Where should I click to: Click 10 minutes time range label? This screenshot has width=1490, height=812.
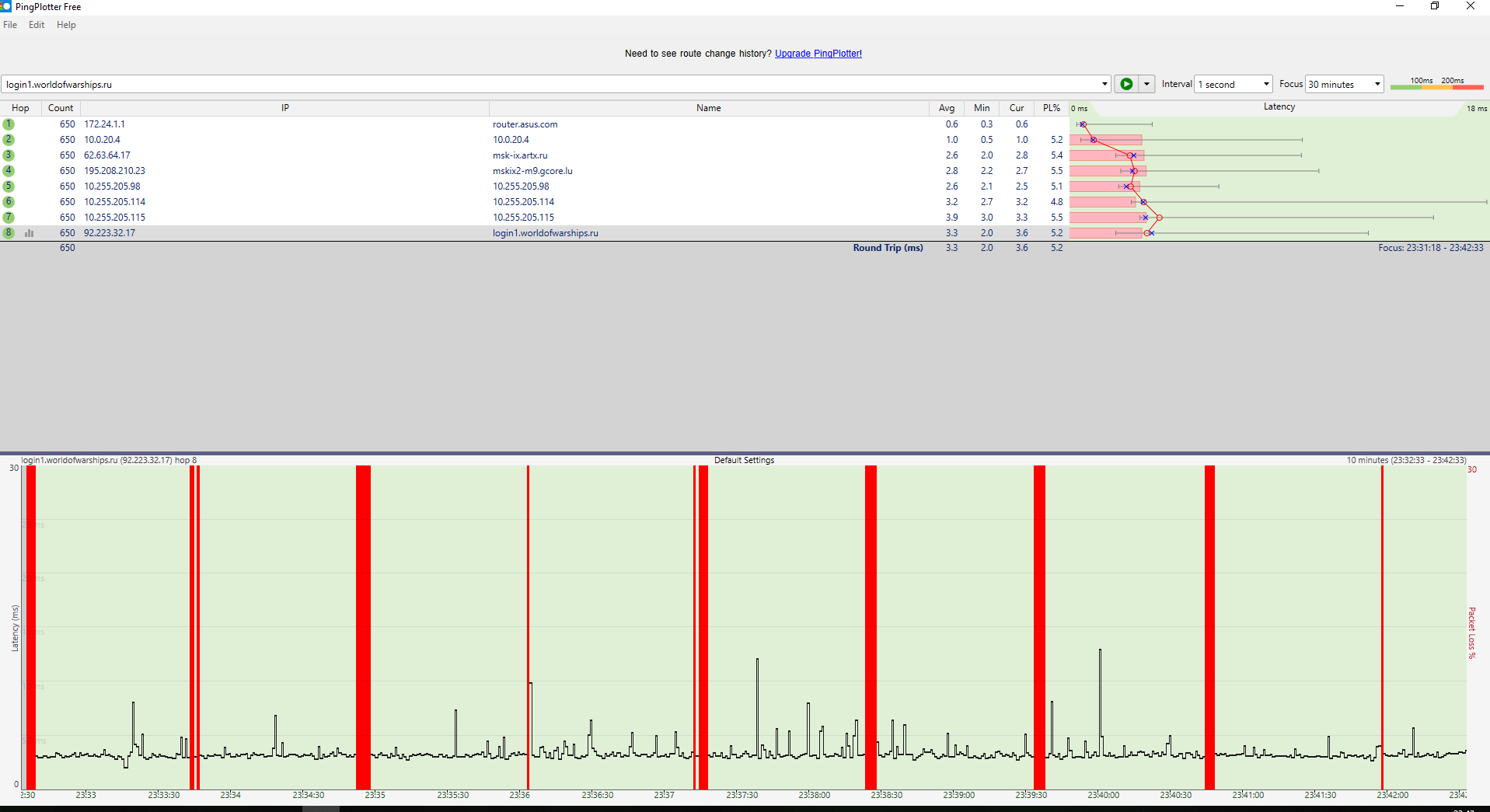(x=1406, y=460)
